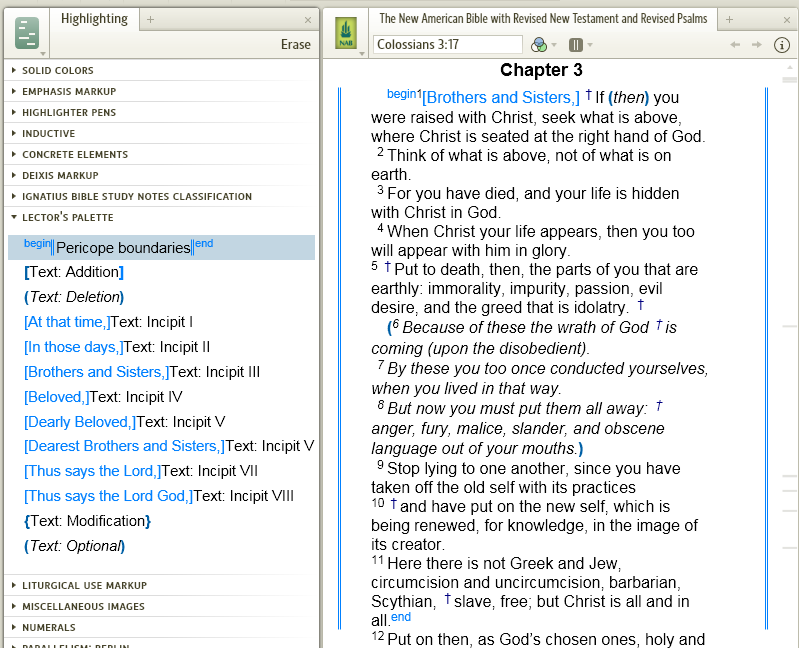Add new tab beside Highlighting tab
Screen dimensions: 799x648
tap(150, 20)
